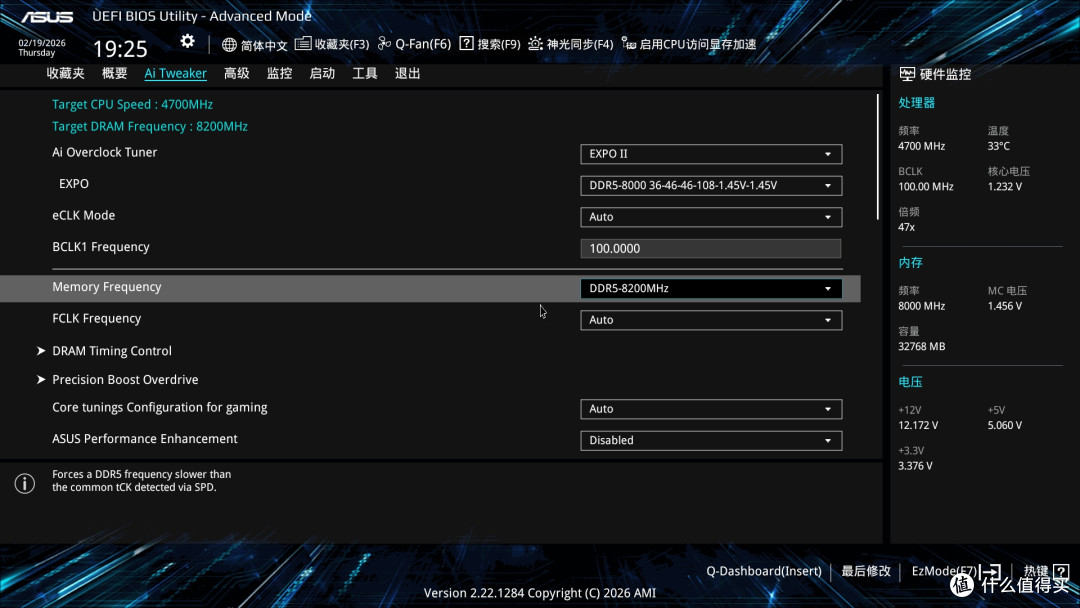Click Target DRAM Frequency : 8200MHz text
The image size is (1080, 608).
coord(149,126)
